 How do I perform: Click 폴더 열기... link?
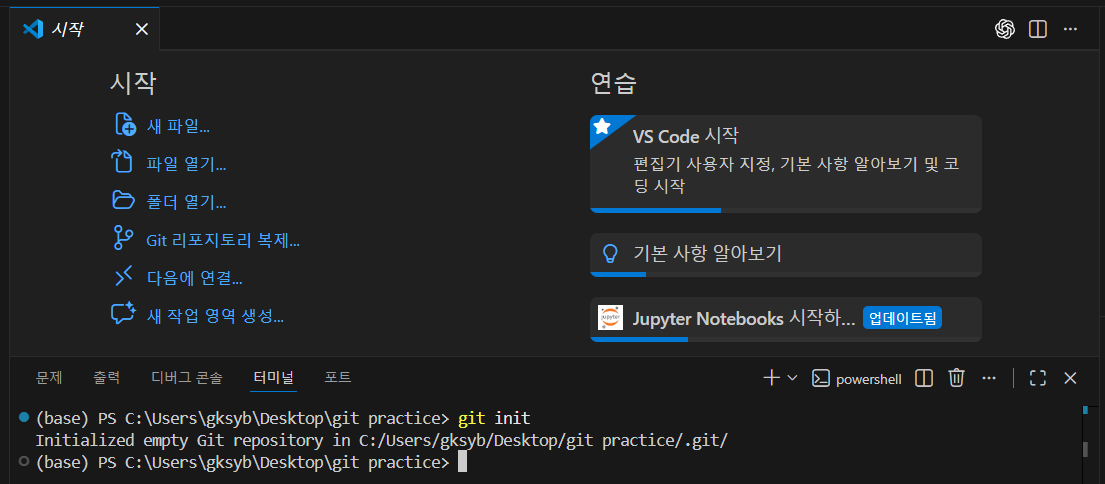(x=186, y=203)
